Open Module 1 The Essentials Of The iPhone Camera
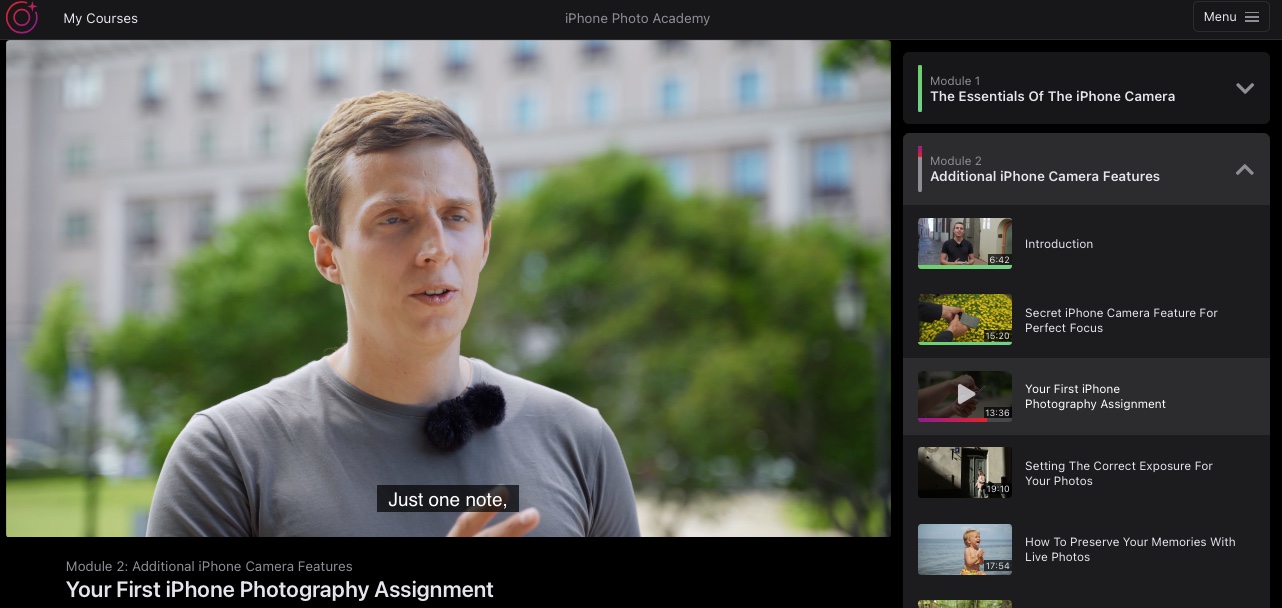Screen dimensions: 1282x608 [x=1086, y=88]
